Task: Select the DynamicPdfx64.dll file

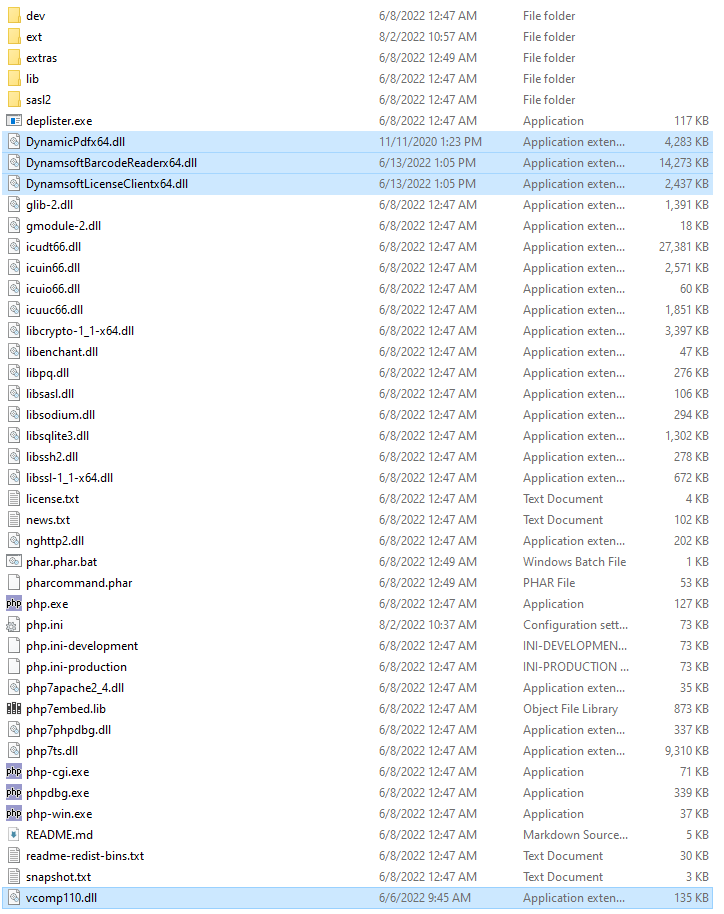Action: click(x=75, y=142)
